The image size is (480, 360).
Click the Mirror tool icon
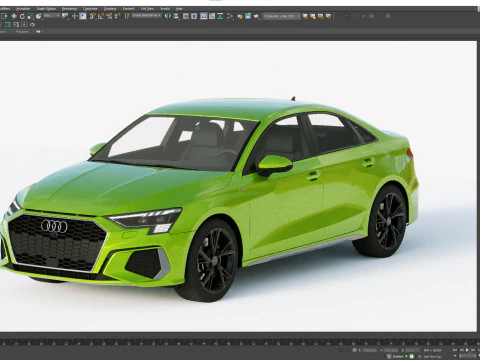[169, 16]
